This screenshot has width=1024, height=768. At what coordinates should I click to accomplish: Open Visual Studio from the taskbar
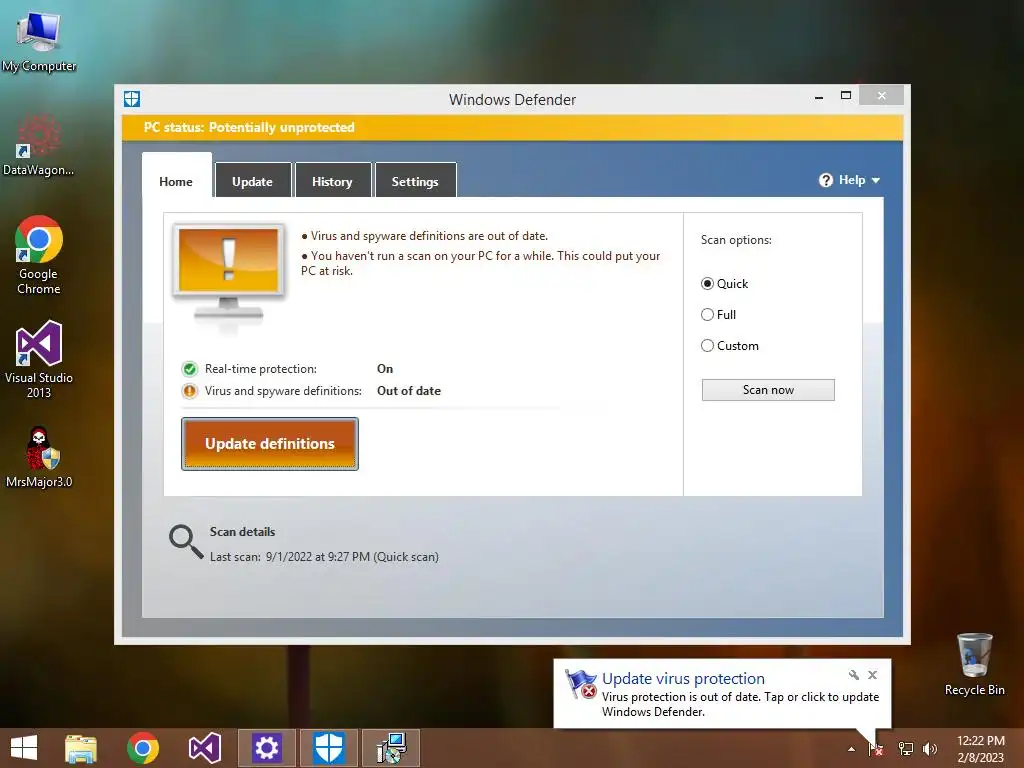click(205, 748)
